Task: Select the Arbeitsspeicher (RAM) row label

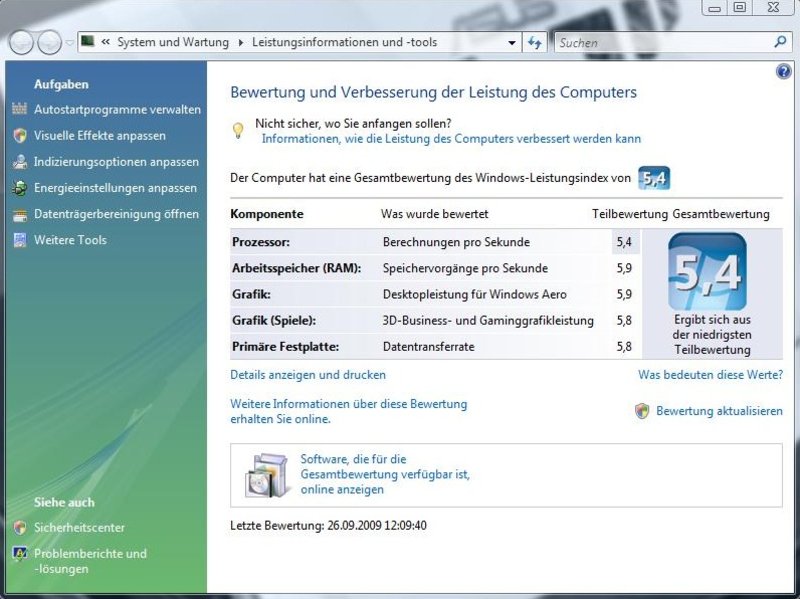Action: [296, 268]
